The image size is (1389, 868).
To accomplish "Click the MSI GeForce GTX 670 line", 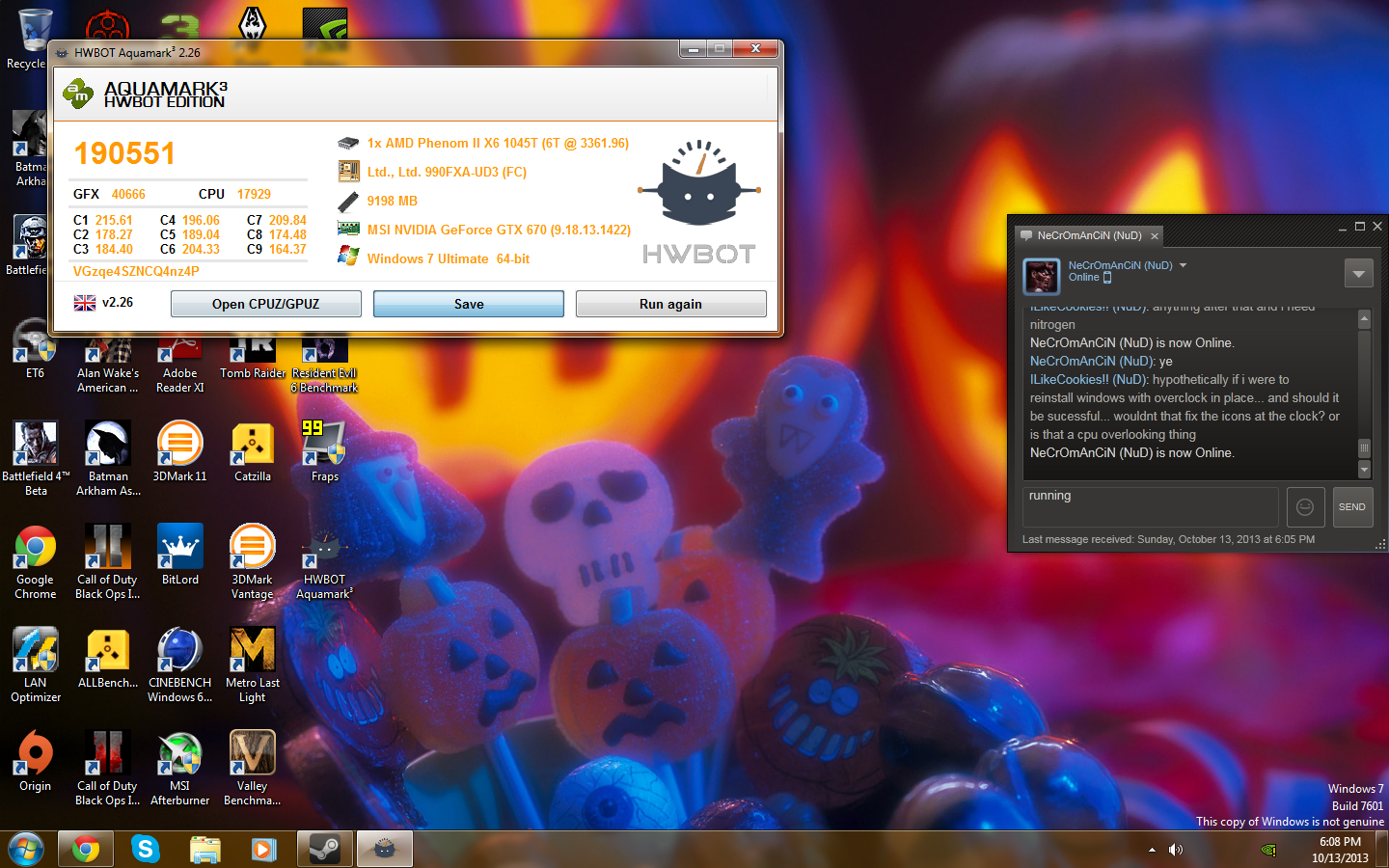I will point(499,230).
